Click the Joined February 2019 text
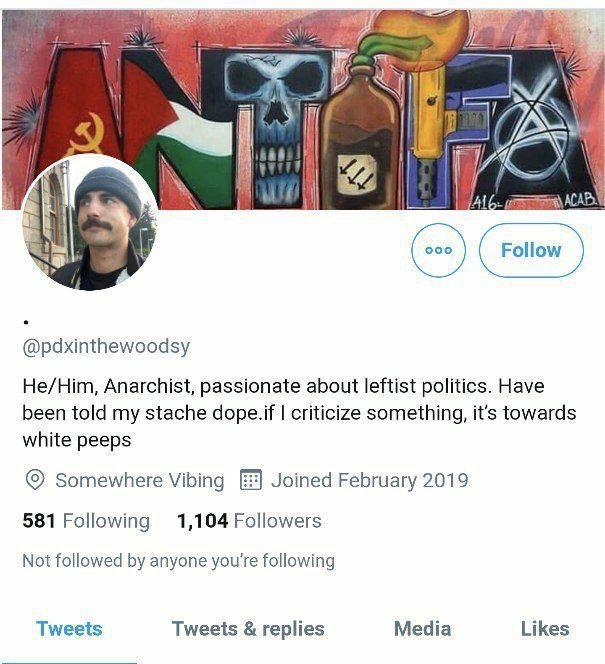 click(x=369, y=480)
